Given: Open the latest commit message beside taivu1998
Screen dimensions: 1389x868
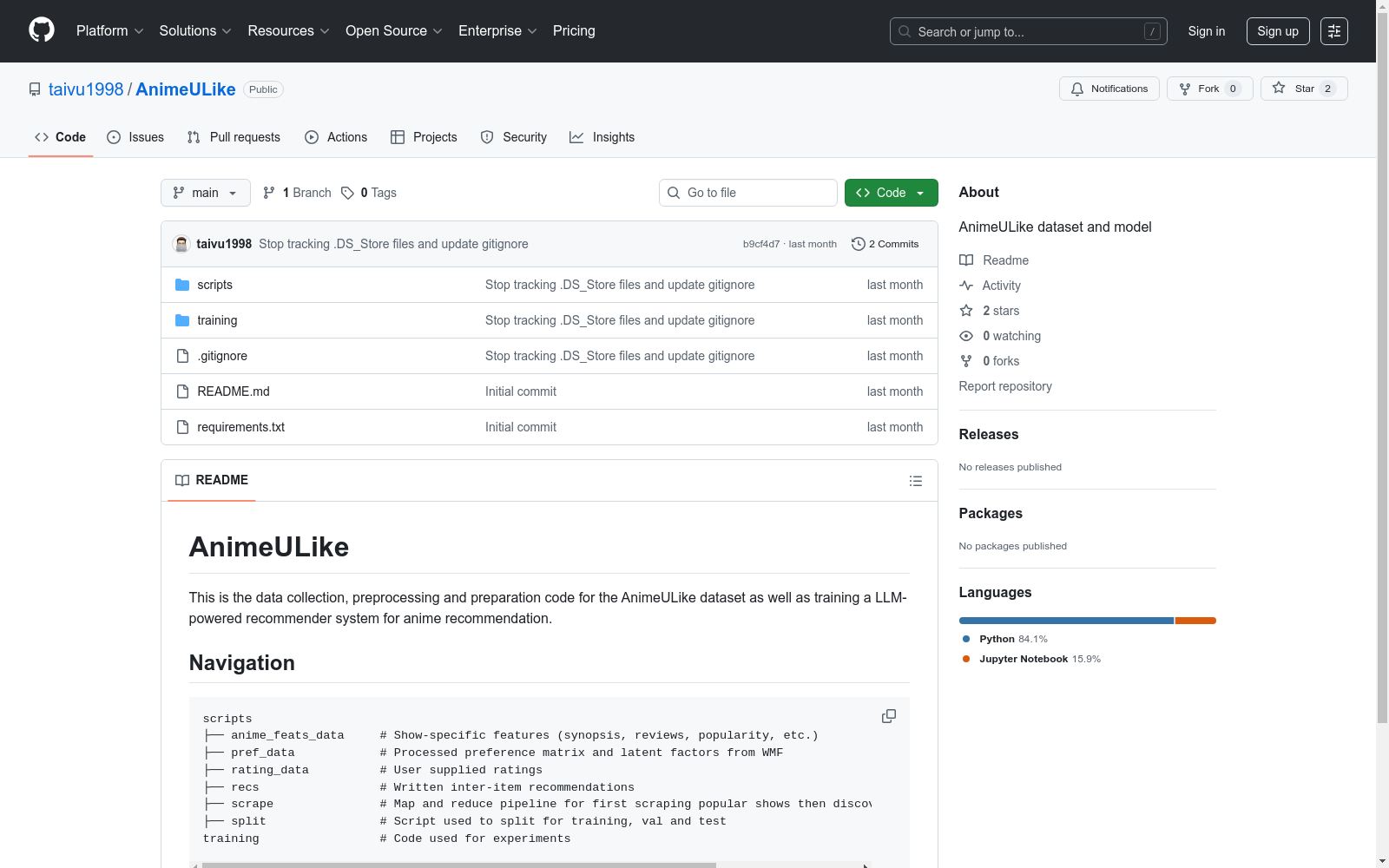Looking at the screenshot, I should (x=393, y=244).
